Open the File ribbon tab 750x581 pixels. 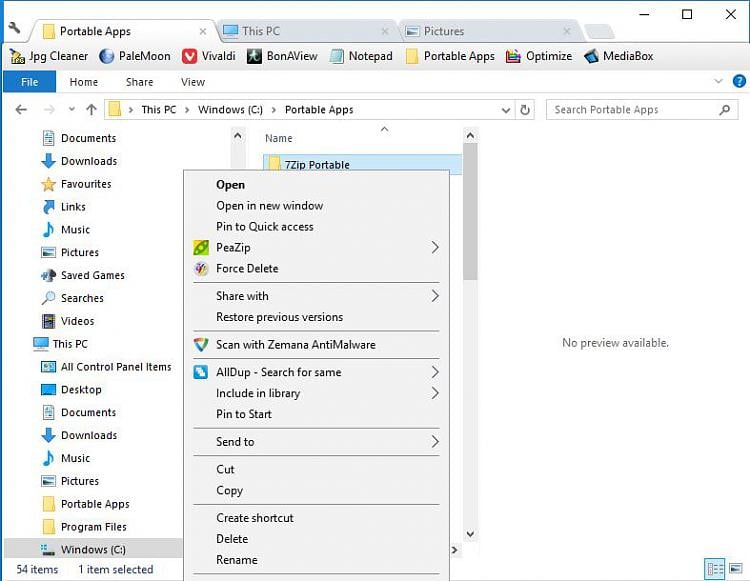click(29, 82)
